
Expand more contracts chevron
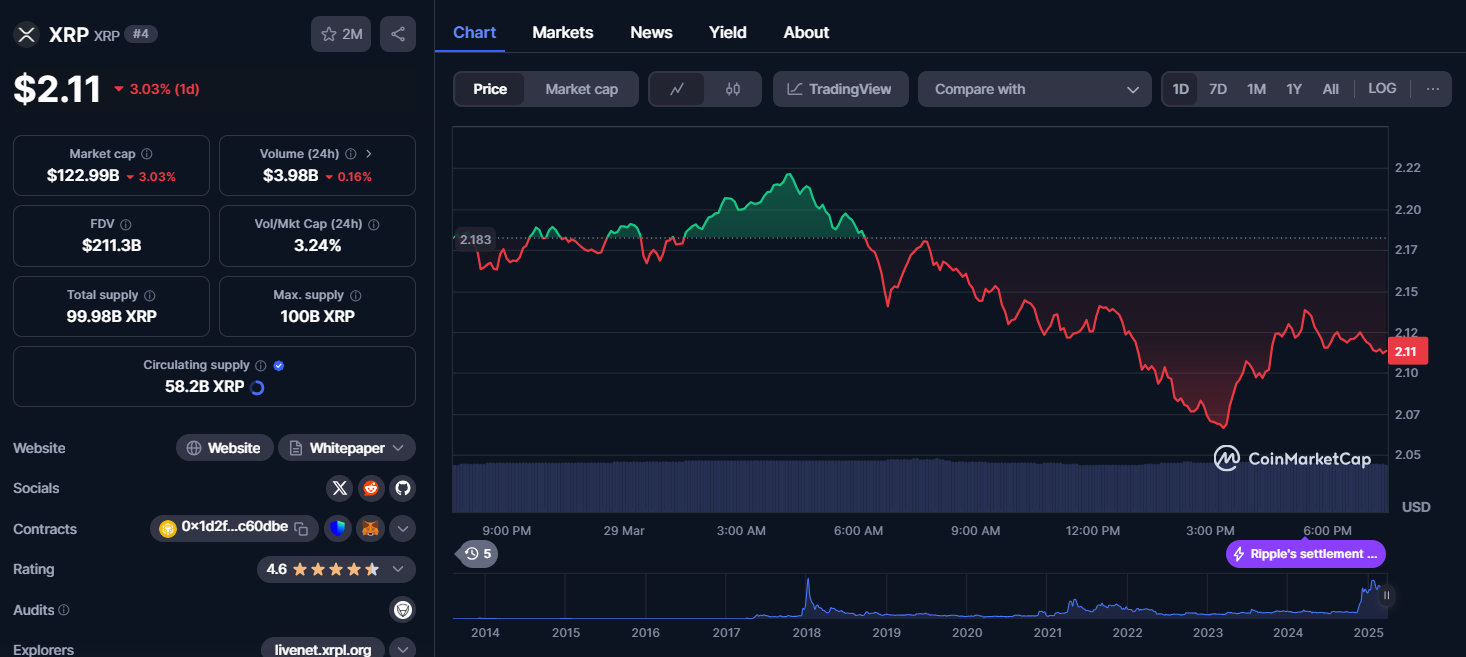click(x=402, y=528)
